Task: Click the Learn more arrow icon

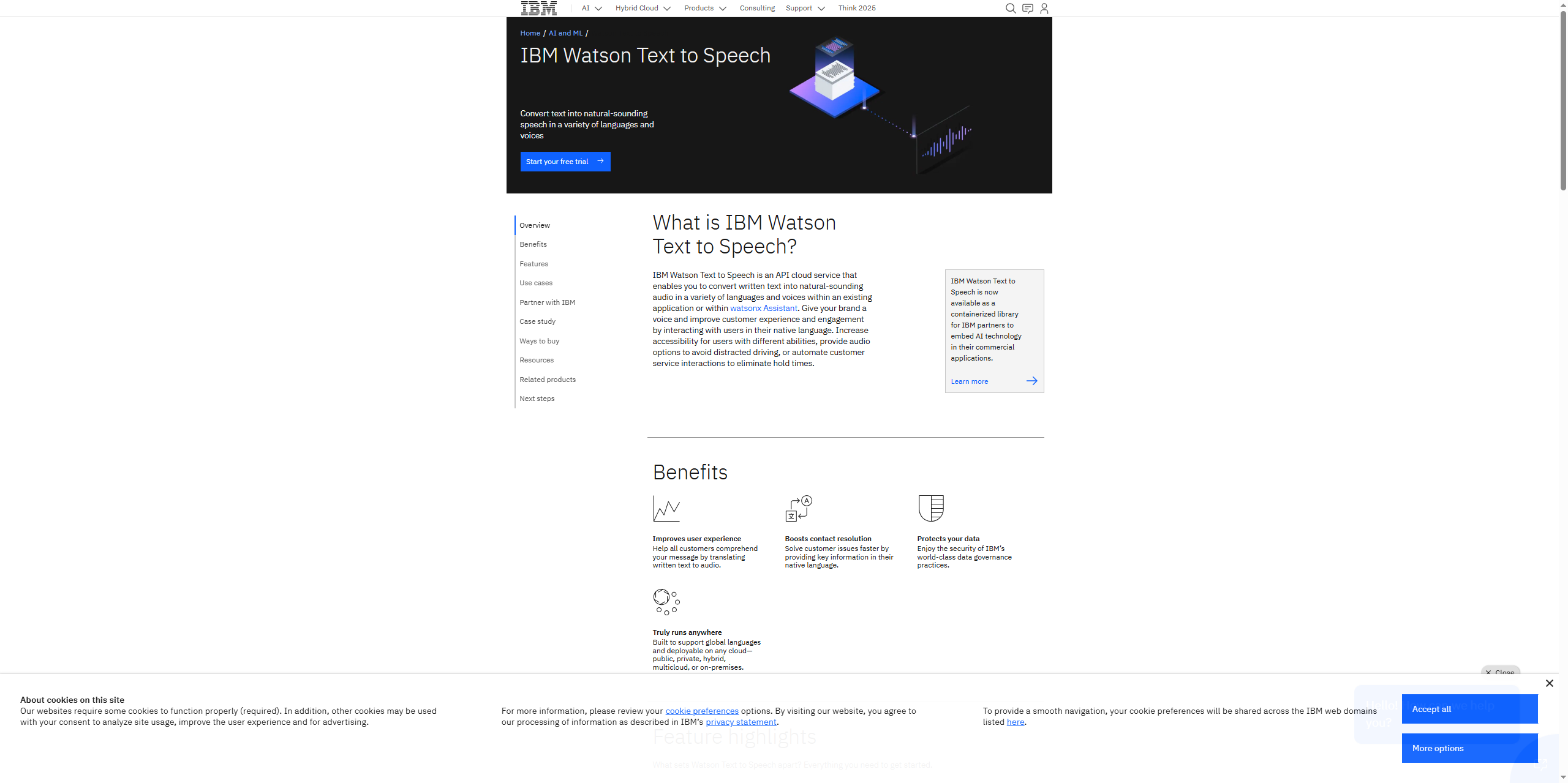Action: coord(1031,380)
